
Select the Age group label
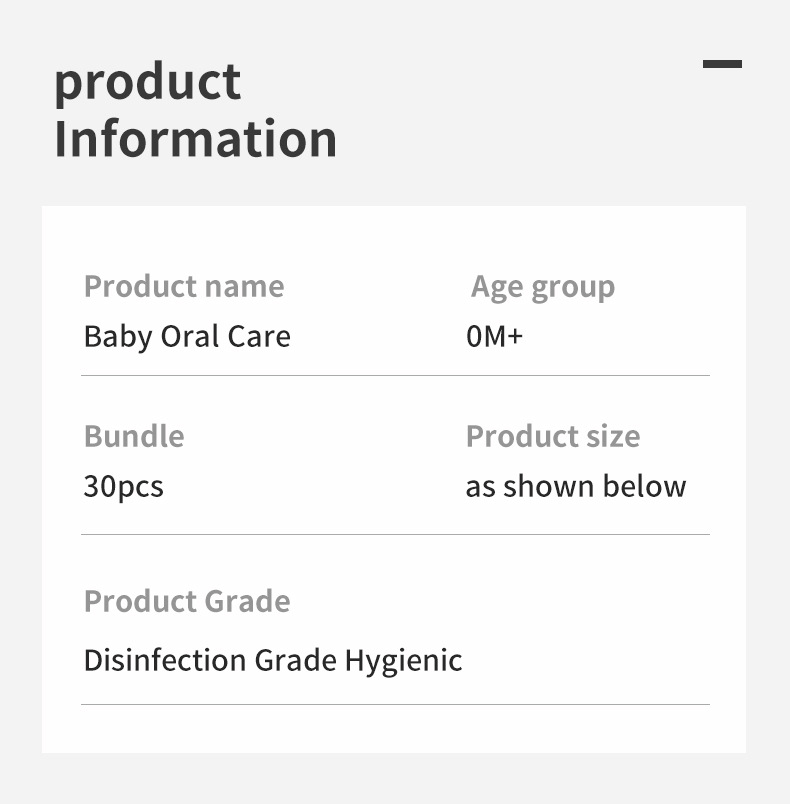pyautogui.click(x=543, y=287)
